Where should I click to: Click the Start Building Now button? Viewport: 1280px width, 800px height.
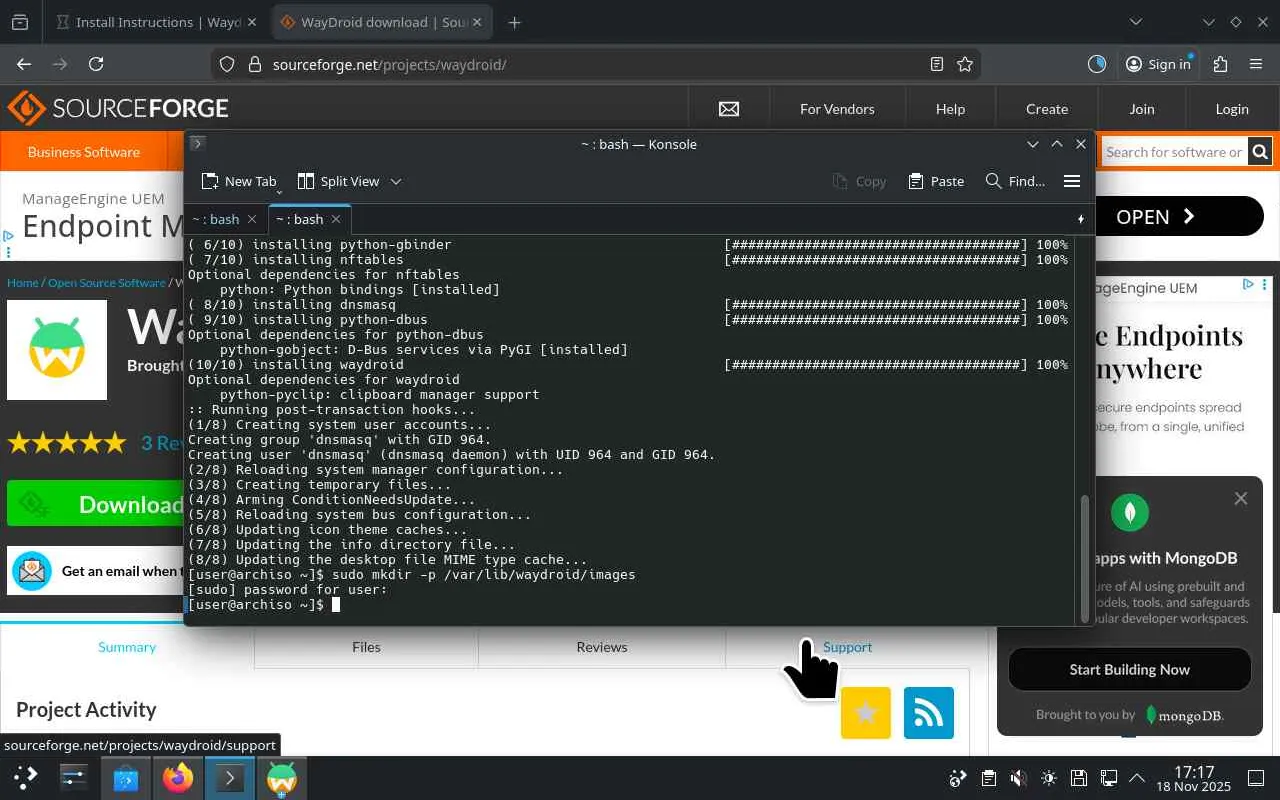pyautogui.click(x=1129, y=669)
